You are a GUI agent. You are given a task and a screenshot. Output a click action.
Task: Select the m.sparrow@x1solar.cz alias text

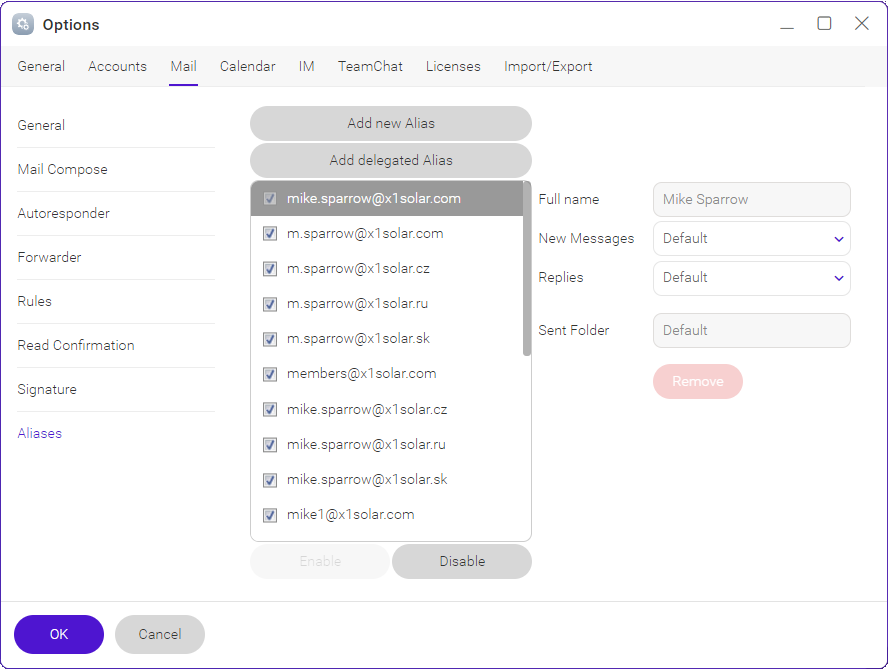tap(358, 269)
